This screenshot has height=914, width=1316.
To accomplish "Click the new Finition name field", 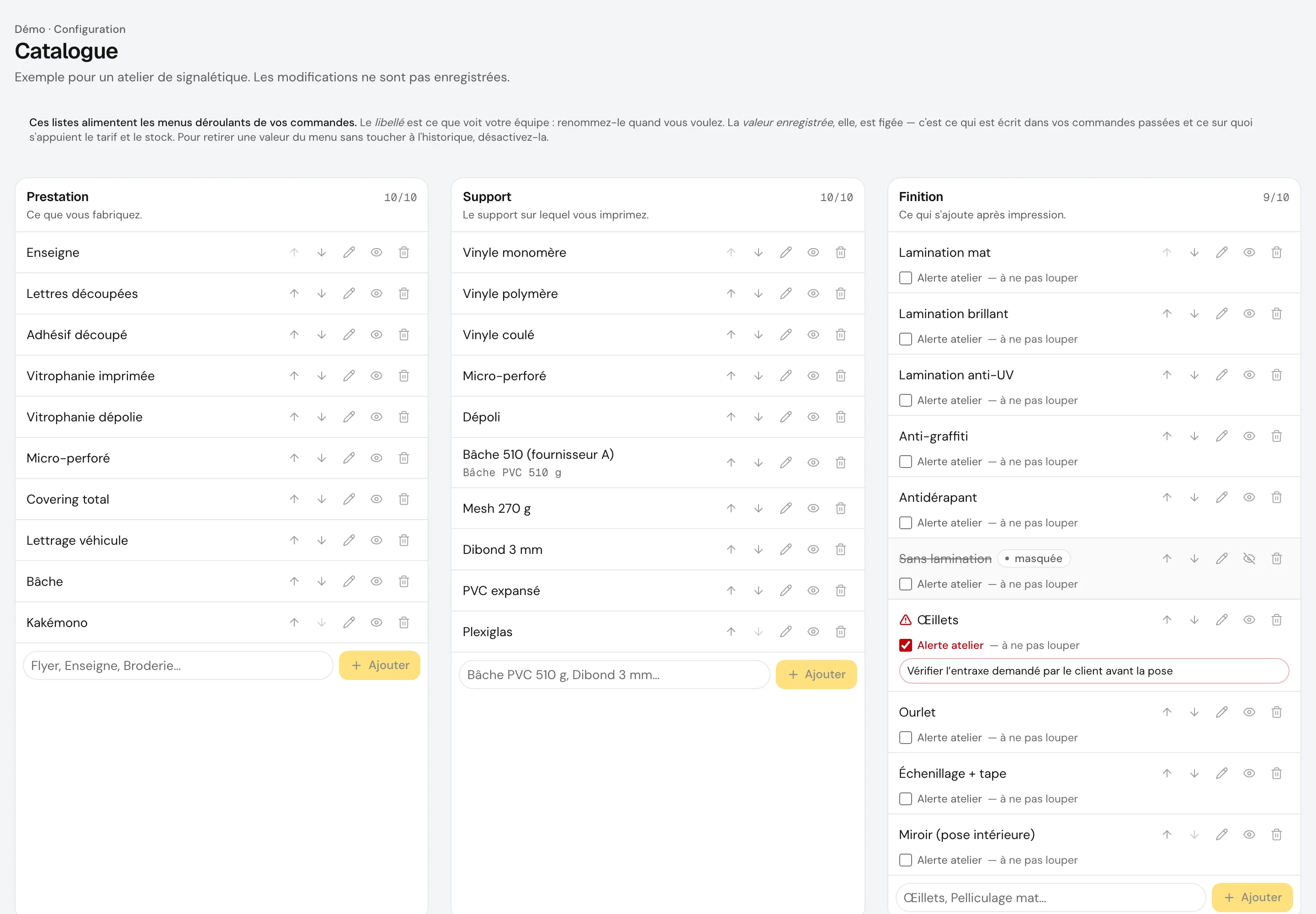I will point(1051,898).
